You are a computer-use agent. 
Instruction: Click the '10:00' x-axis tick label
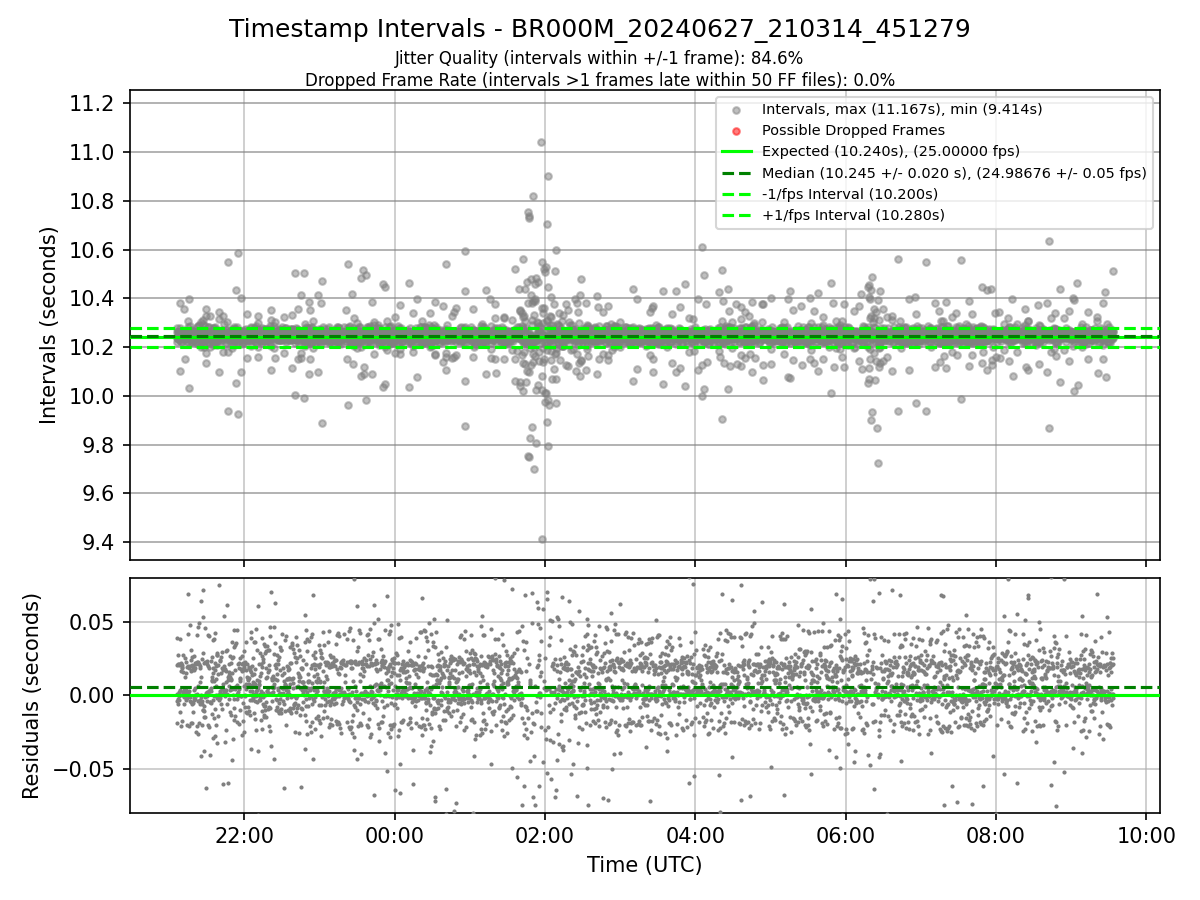coord(1146,834)
